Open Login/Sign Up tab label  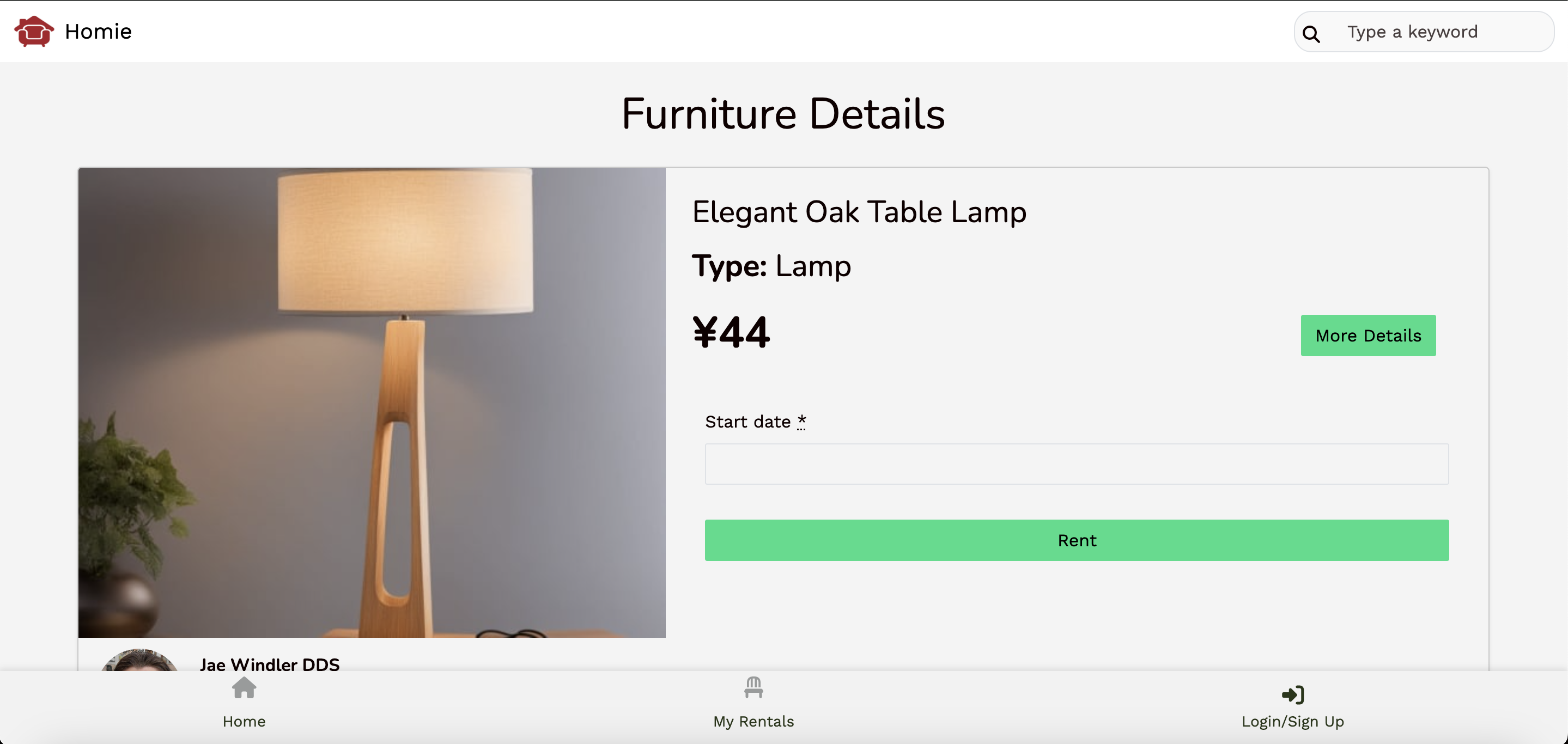tap(1293, 722)
